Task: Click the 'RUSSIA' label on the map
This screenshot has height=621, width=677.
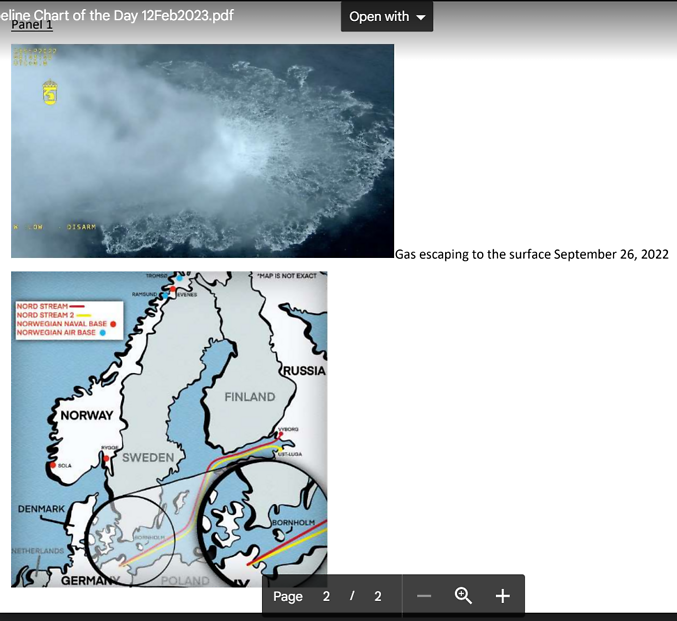Action: click(x=304, y=370)
